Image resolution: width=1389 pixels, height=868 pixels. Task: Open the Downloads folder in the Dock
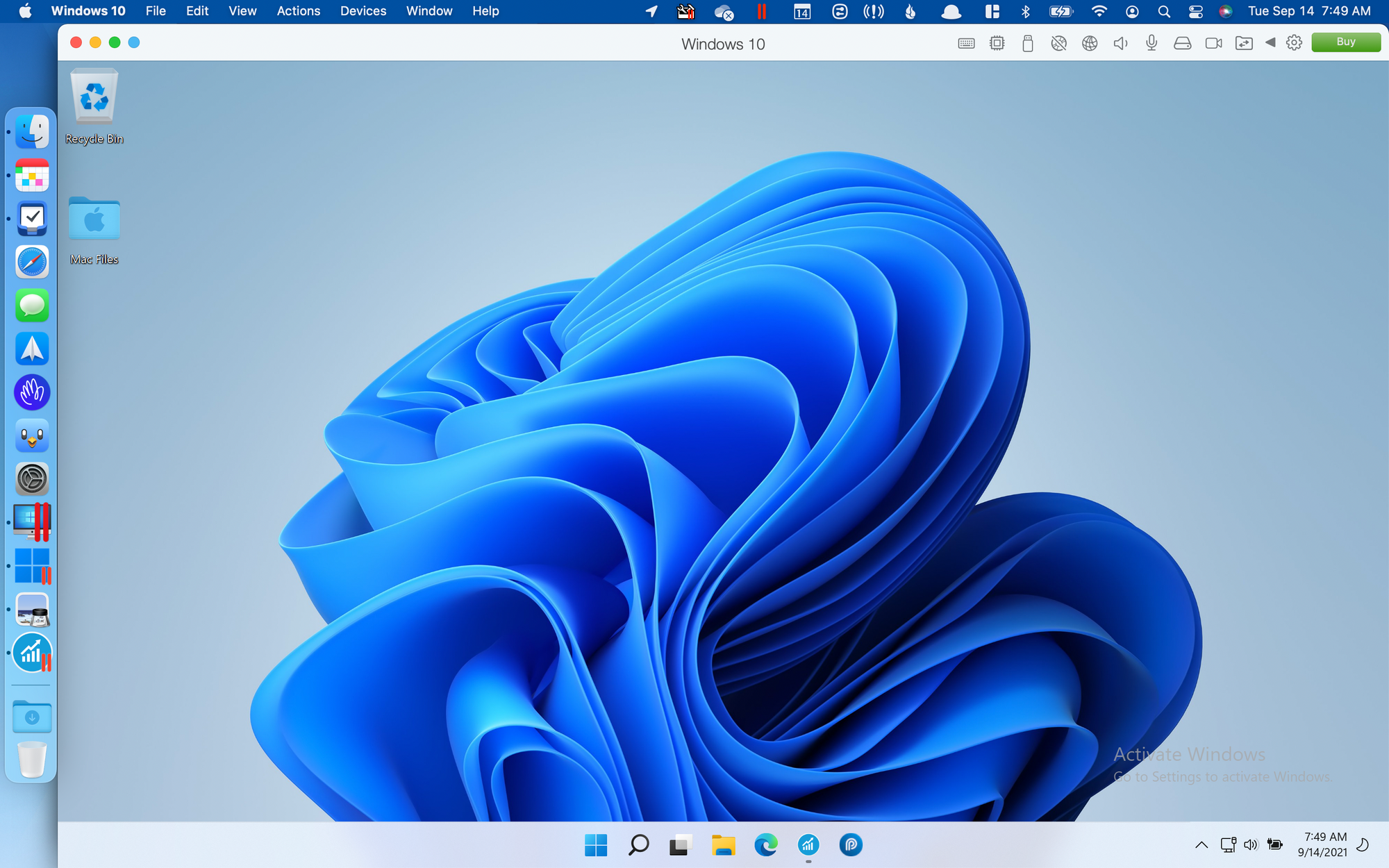click(32, 717)
